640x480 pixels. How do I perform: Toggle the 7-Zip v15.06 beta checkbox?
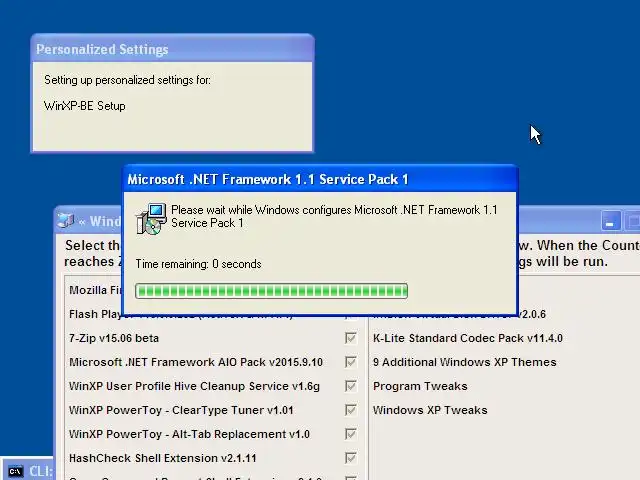point(351,338)
